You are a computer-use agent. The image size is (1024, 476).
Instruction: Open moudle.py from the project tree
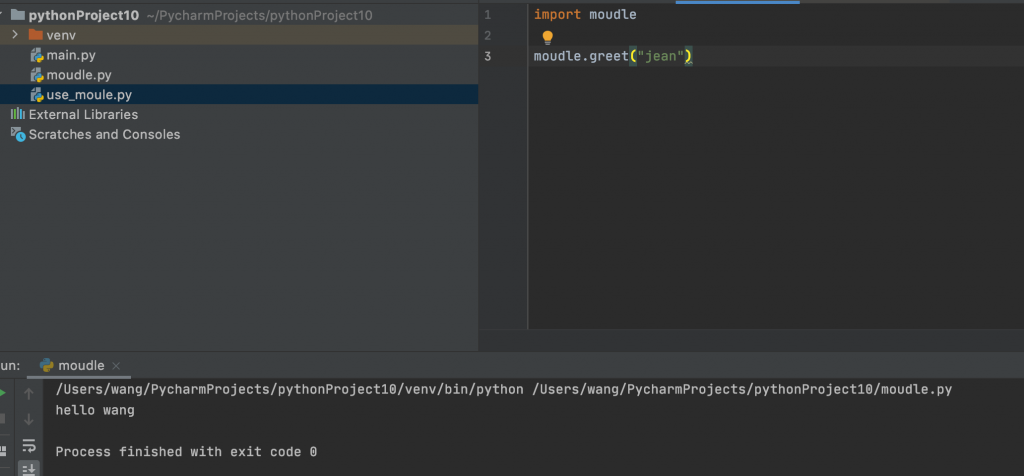(79, 75)
